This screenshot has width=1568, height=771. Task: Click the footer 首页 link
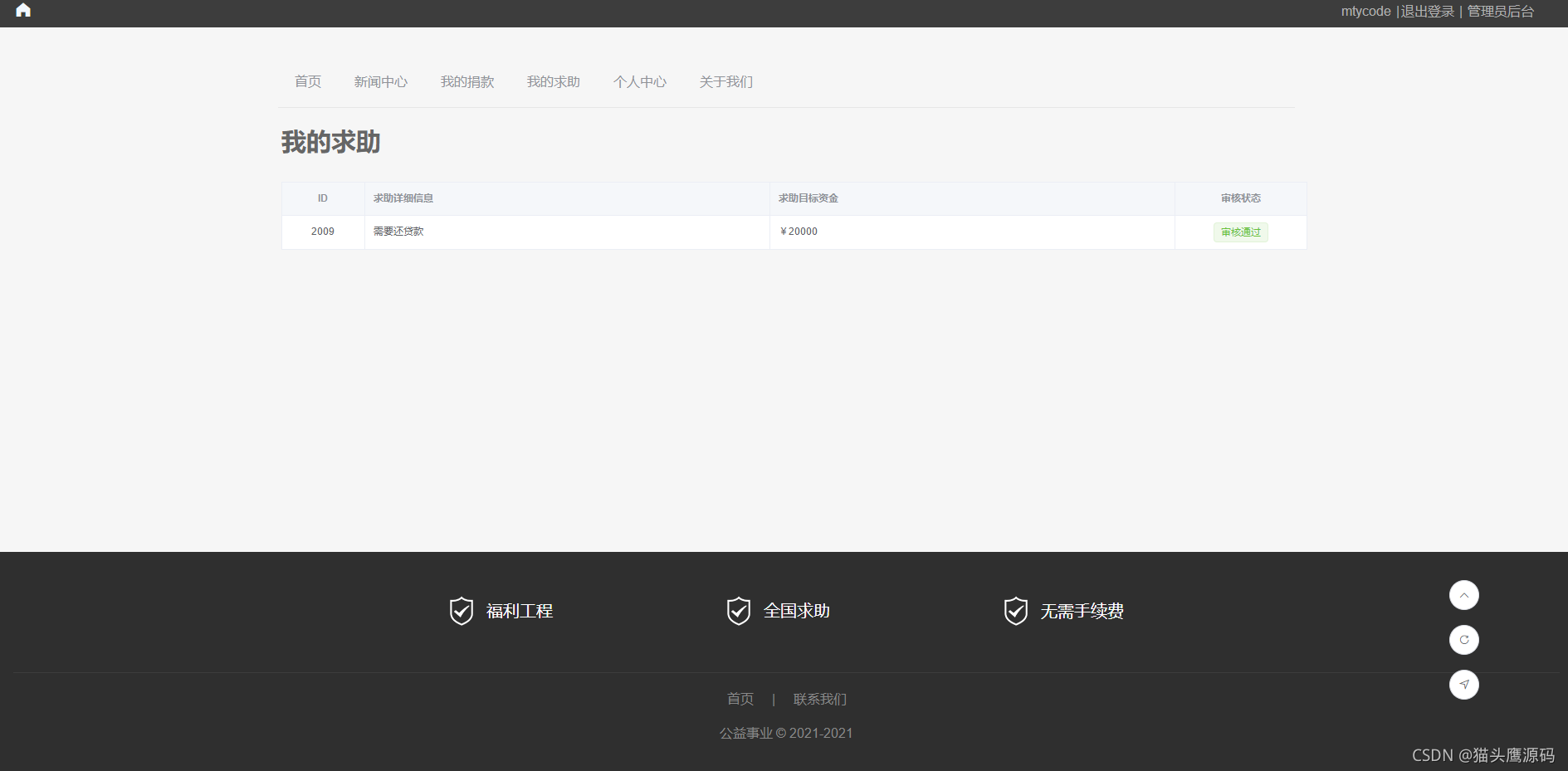740,699
